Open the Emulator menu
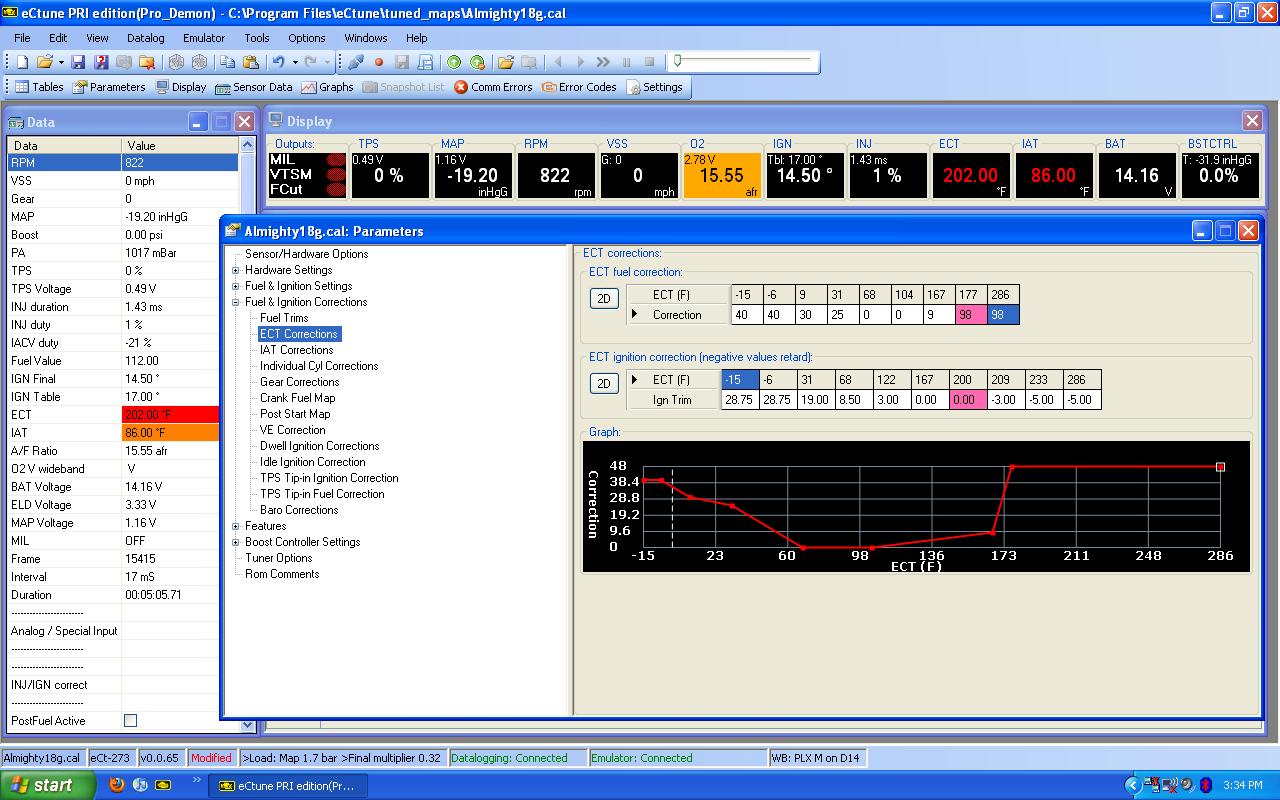The width and height of the screenshot is (1280, 800). 204,38
